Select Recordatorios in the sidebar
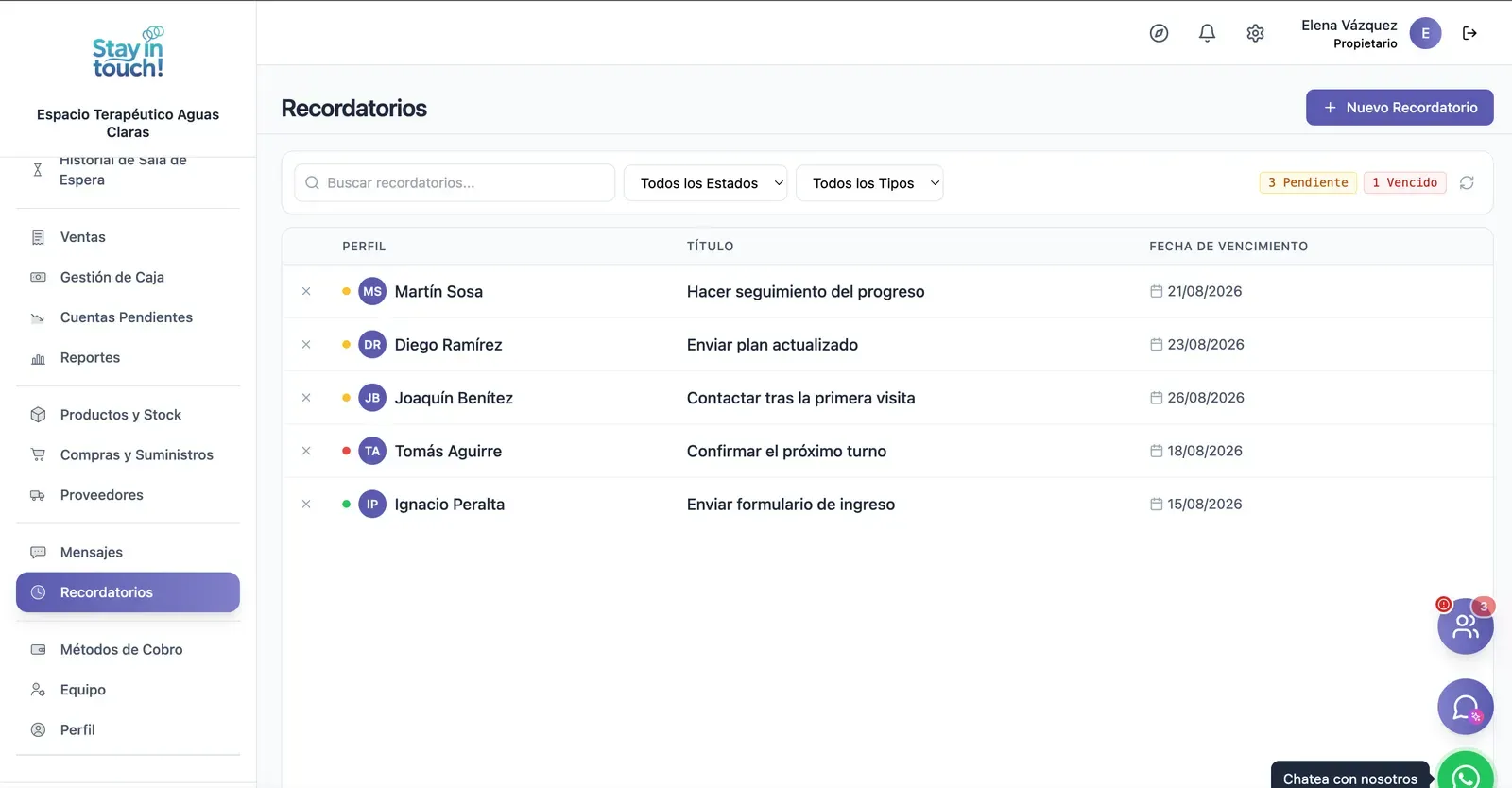This screenshot has width=1512, height=788. coord(128,592)
